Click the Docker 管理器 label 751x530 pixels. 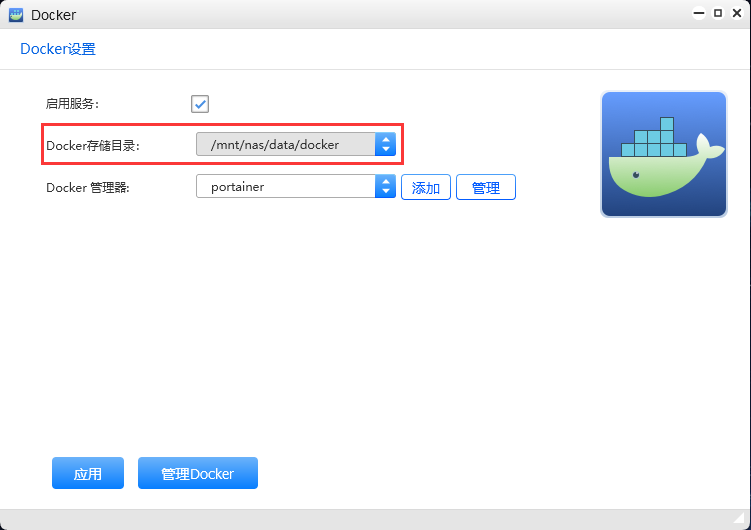pyautogui.click(x=88, y=188)
